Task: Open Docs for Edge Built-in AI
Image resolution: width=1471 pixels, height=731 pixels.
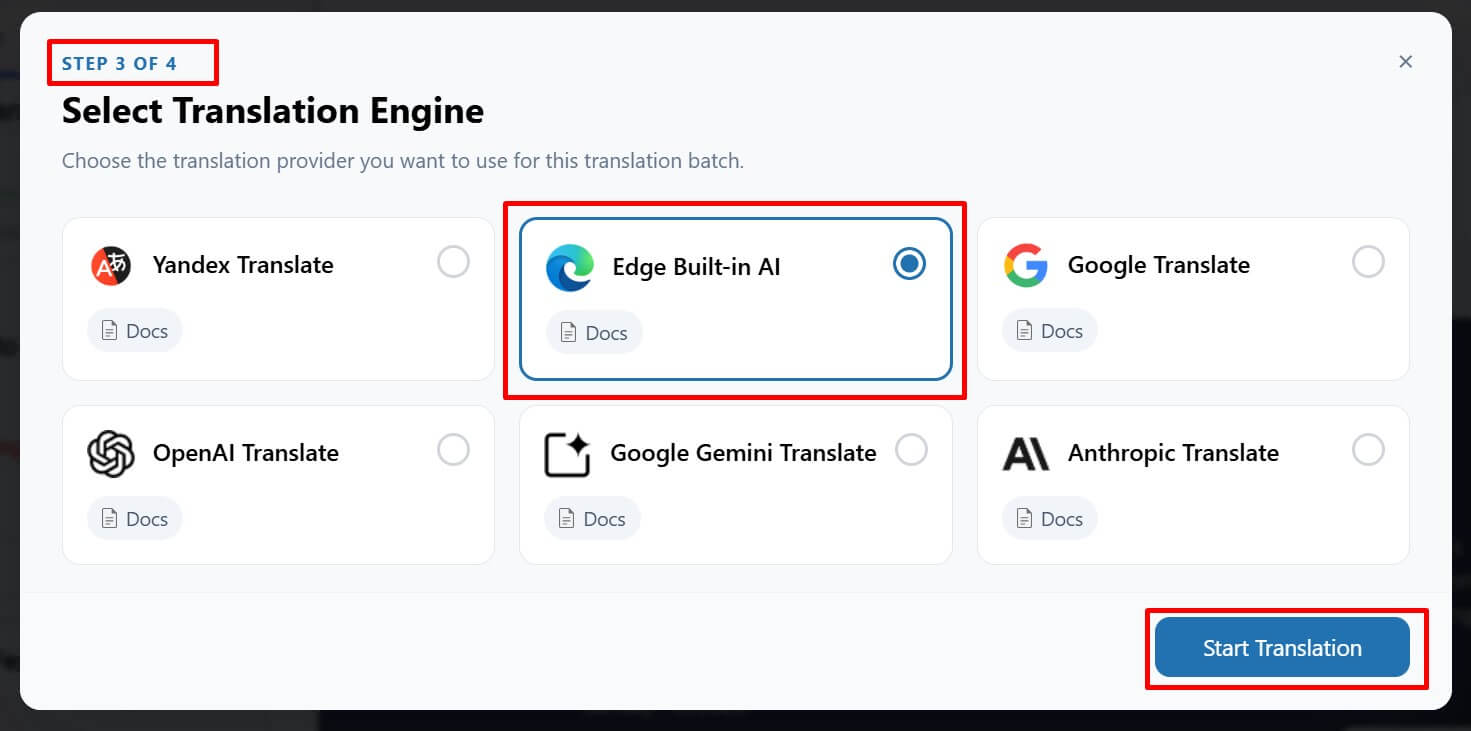Action: click(594, 333)
